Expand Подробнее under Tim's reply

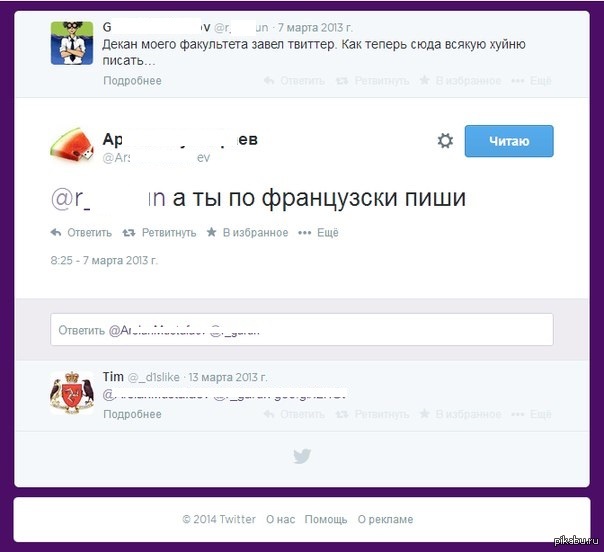click(132, 414)
